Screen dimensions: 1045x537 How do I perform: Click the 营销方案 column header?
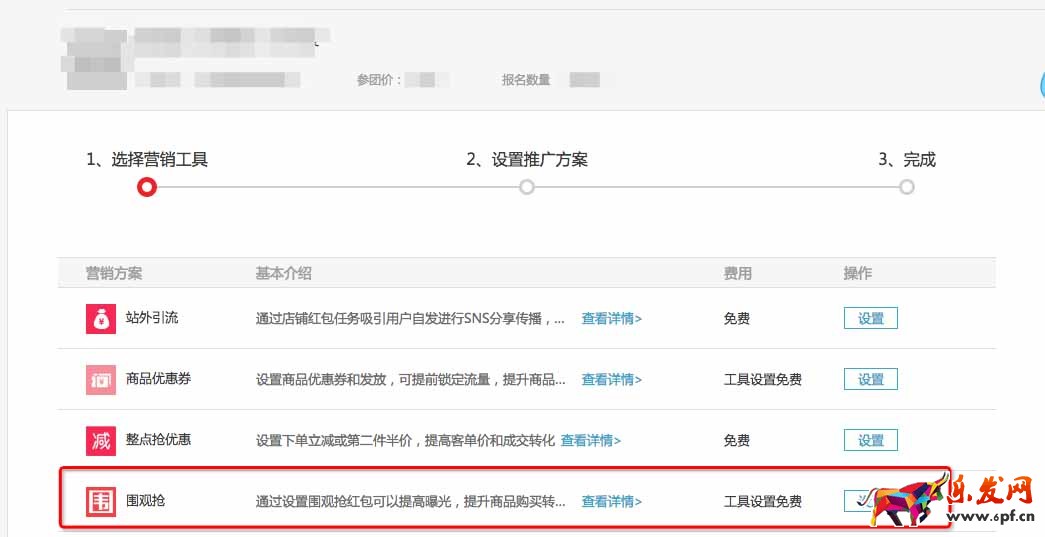coord(114,274)
